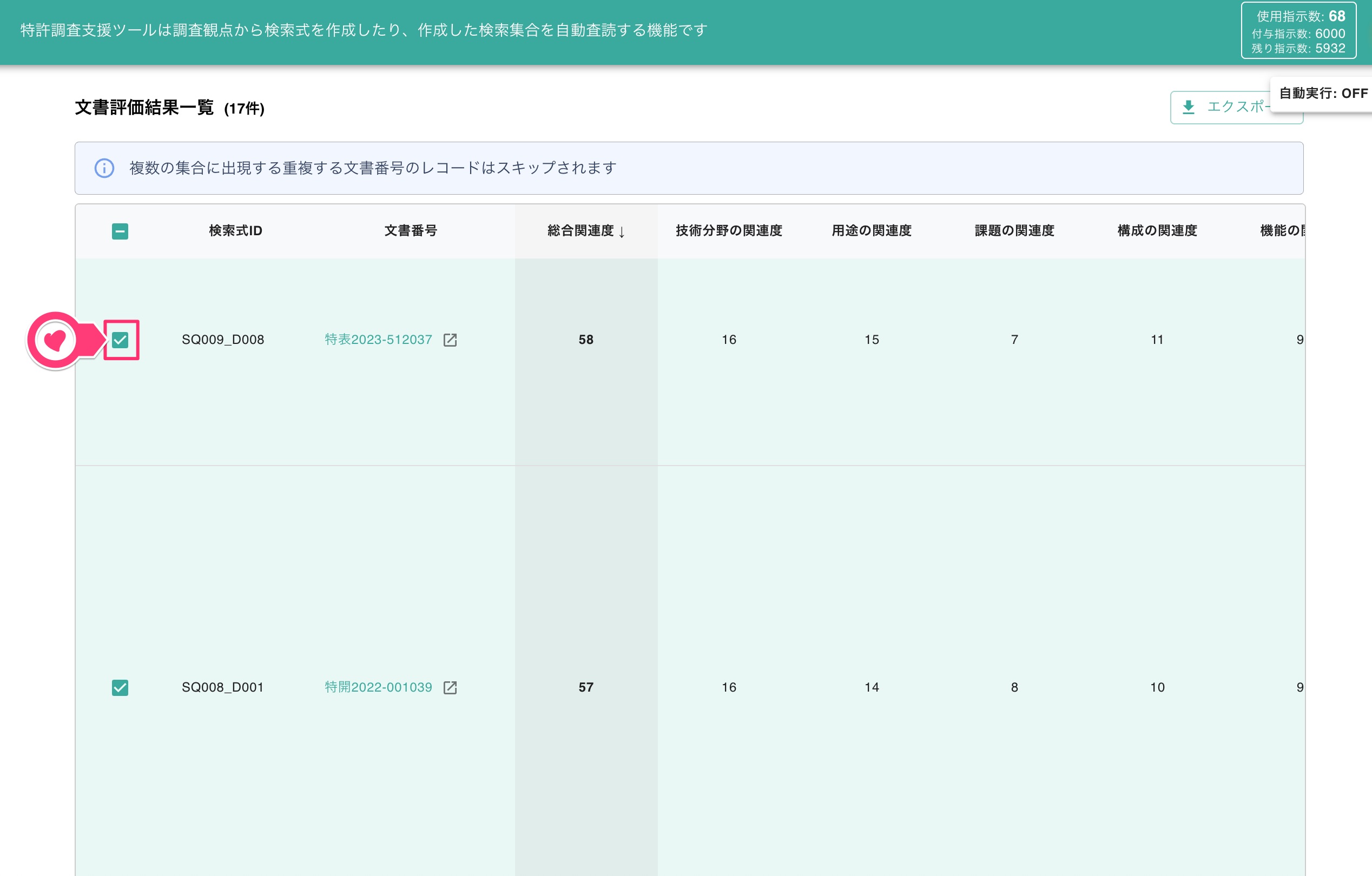Click the usage count box showing 使用指示数
This screenshot has height=876, width=1372.
1298,31
